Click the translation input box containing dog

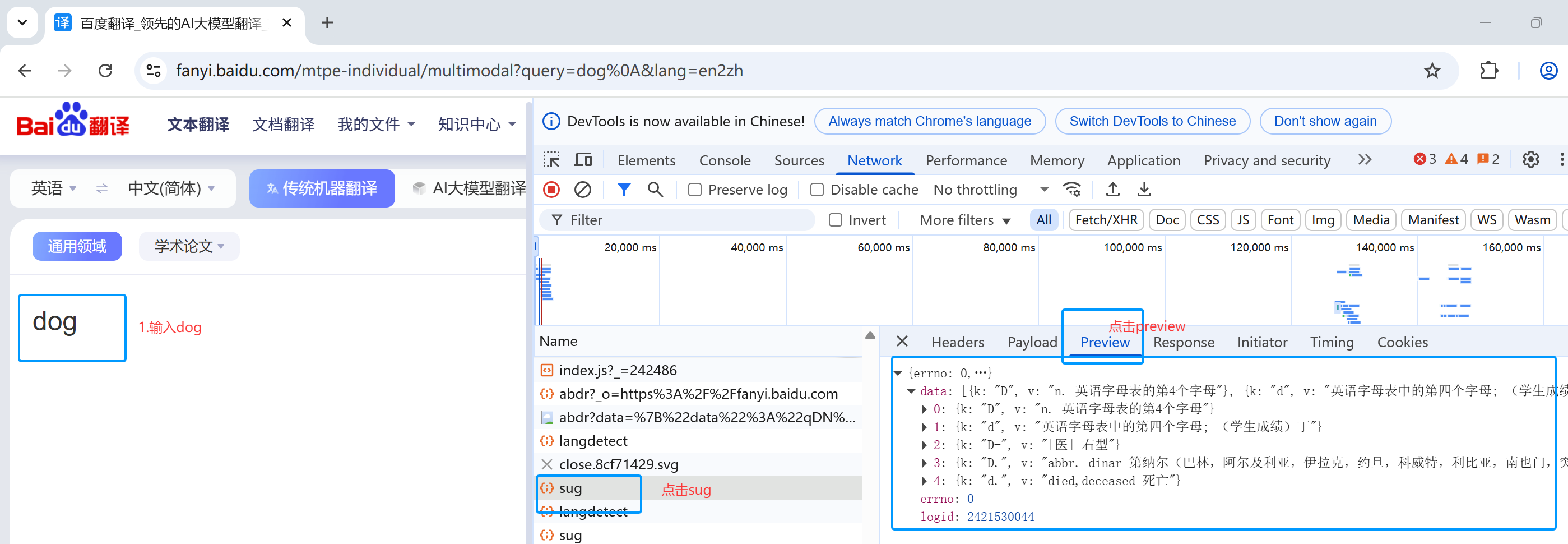click(72, 328)
